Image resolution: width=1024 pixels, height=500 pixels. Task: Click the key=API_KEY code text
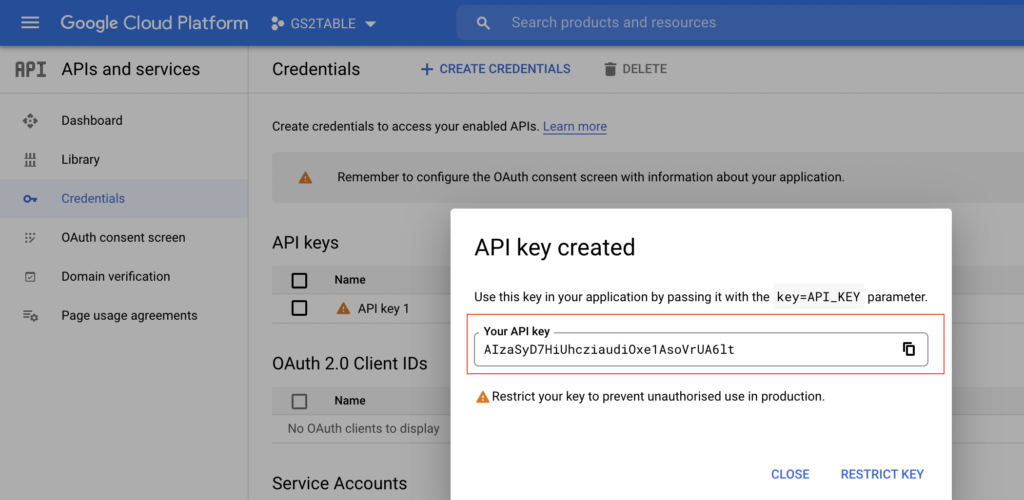[x=818, y=297]
